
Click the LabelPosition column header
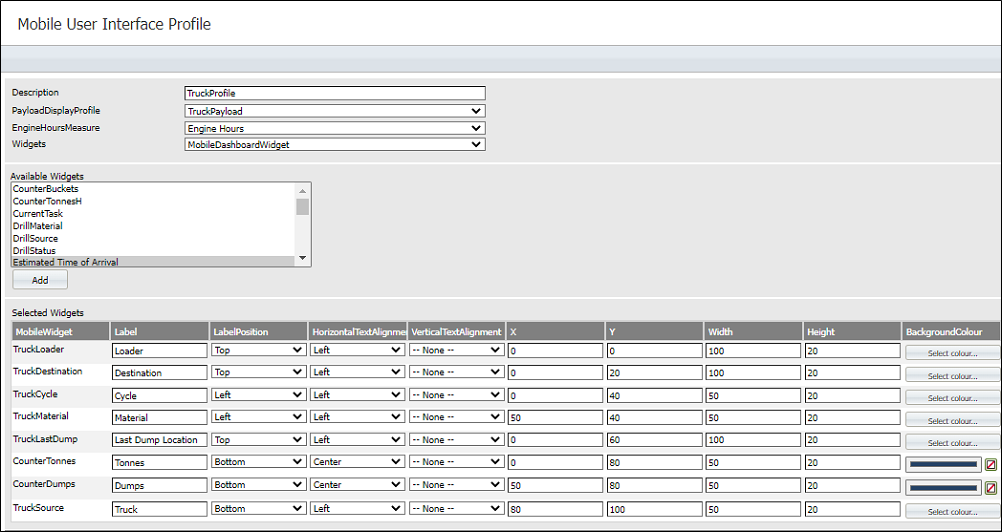[x=258, y=331]
